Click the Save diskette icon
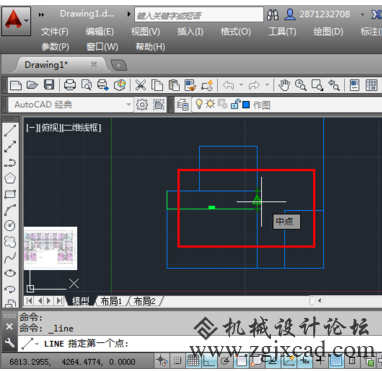 pos(49,85)
